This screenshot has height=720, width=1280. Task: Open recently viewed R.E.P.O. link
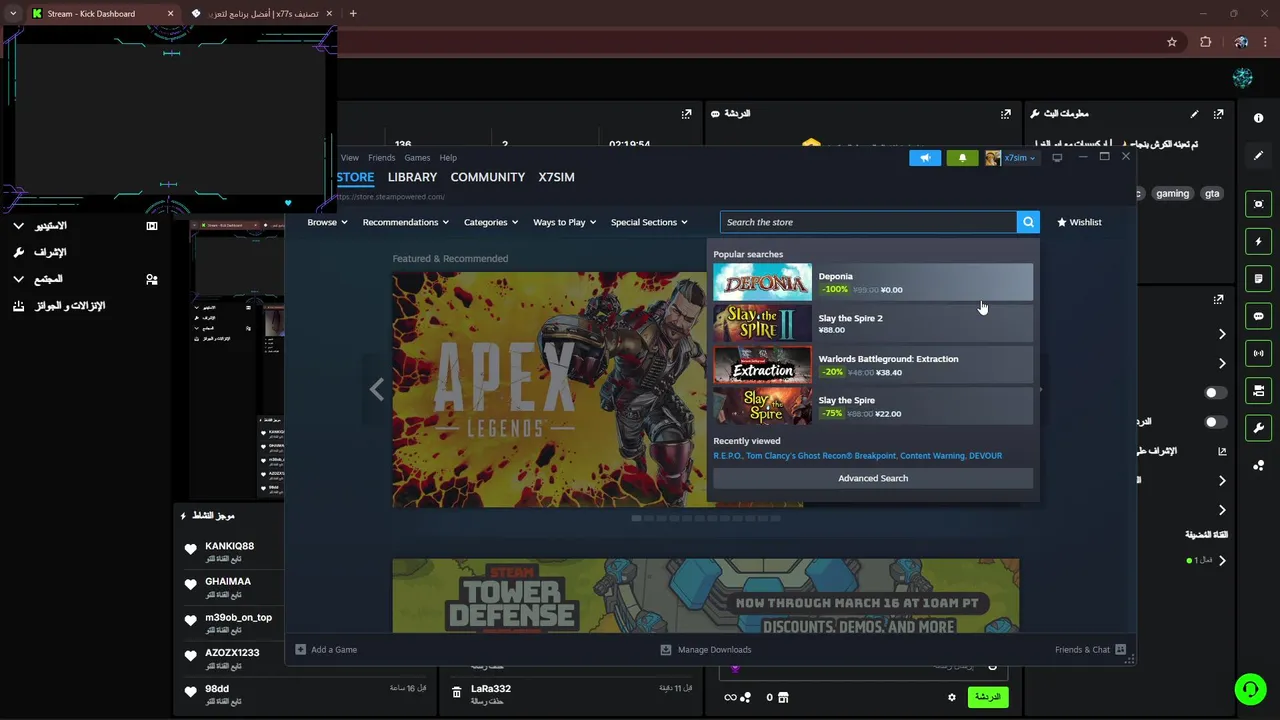coord(727,456)
